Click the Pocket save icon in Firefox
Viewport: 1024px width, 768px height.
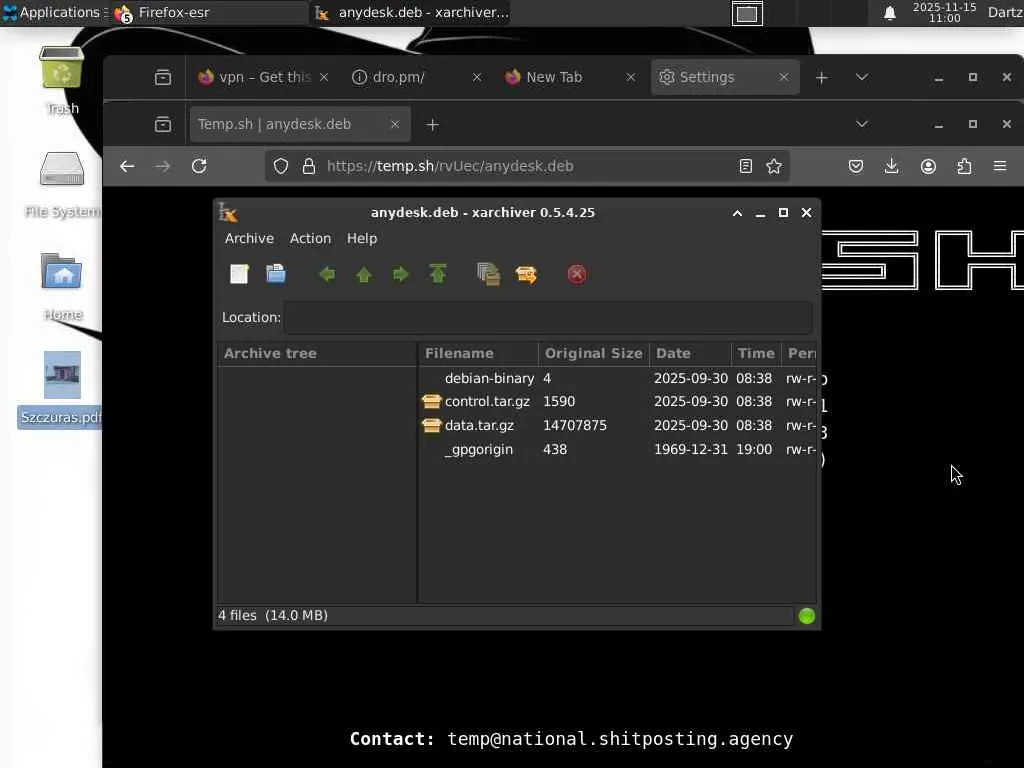856,167
